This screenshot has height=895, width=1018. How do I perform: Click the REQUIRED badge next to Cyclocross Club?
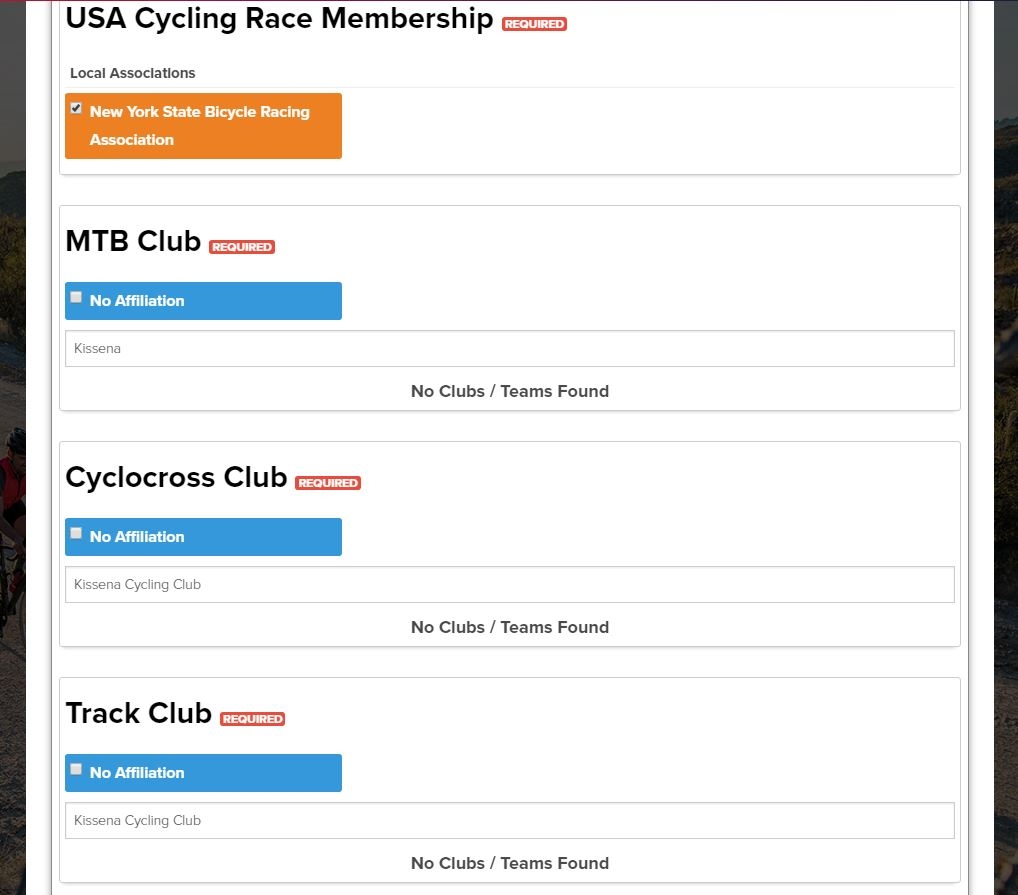[328, 483]
